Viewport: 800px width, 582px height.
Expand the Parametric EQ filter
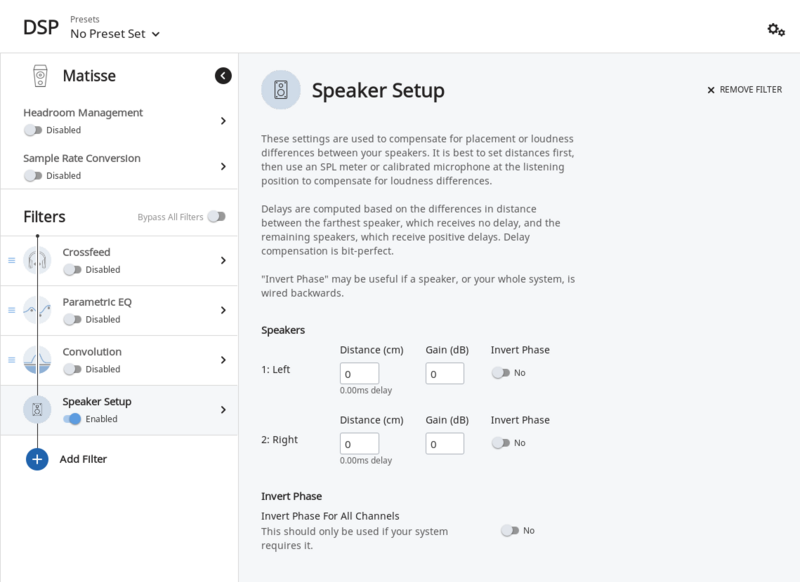(223, 310)
